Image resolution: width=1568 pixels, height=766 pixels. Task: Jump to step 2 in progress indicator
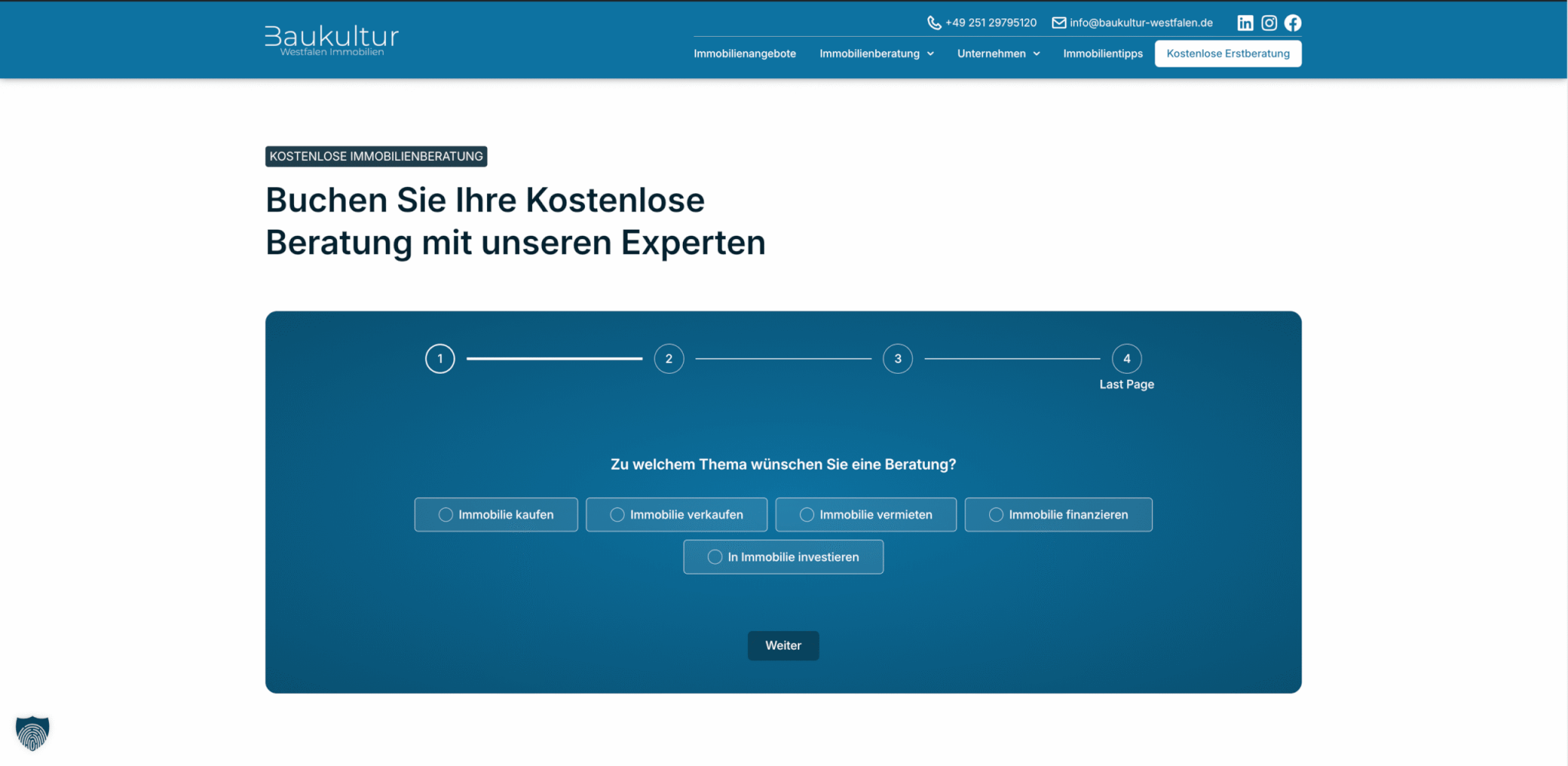668,358
